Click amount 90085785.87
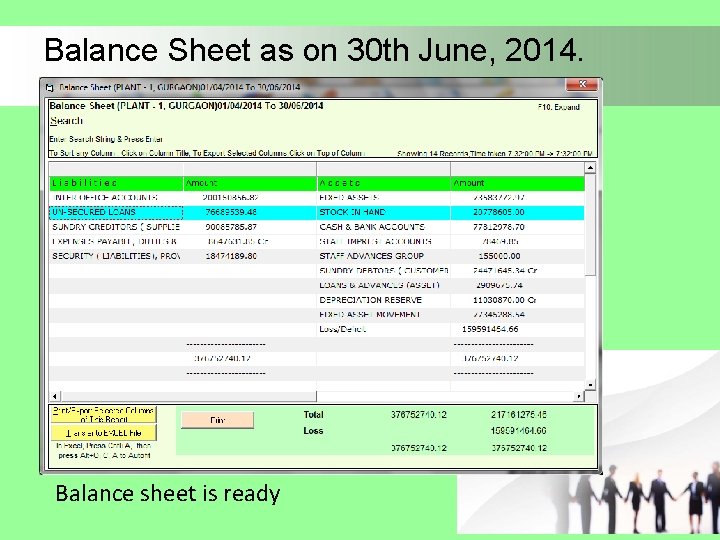Viewport: 720px width, 540px height. pos(231,227)
